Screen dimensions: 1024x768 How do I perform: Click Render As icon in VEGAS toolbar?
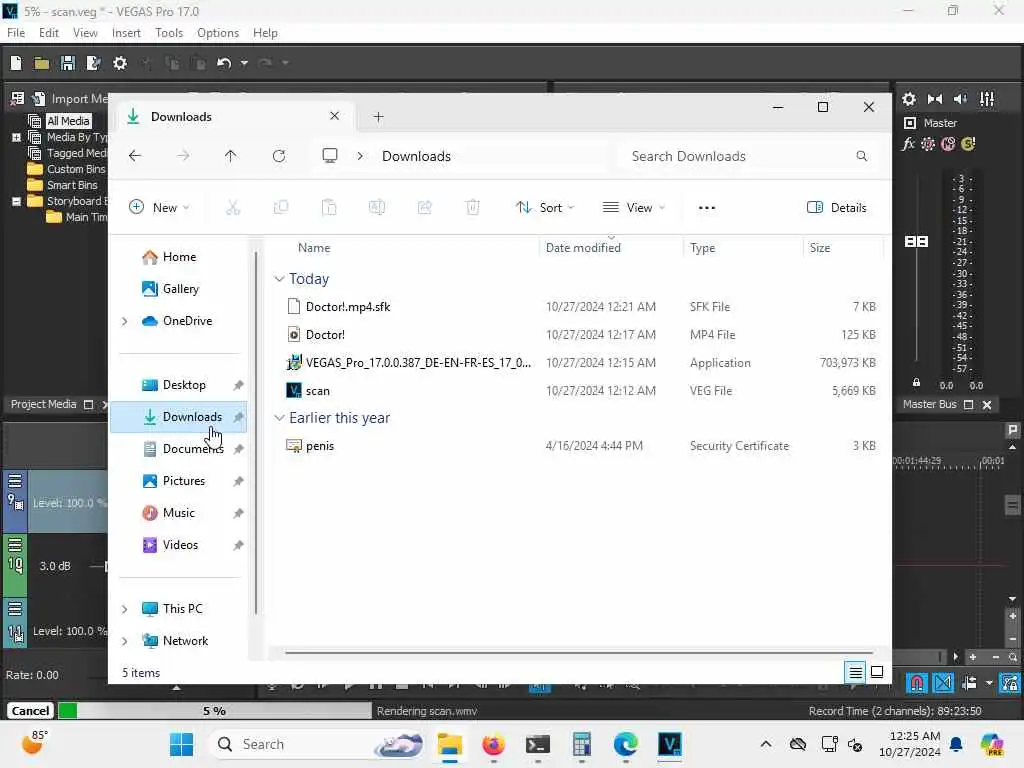93,63
